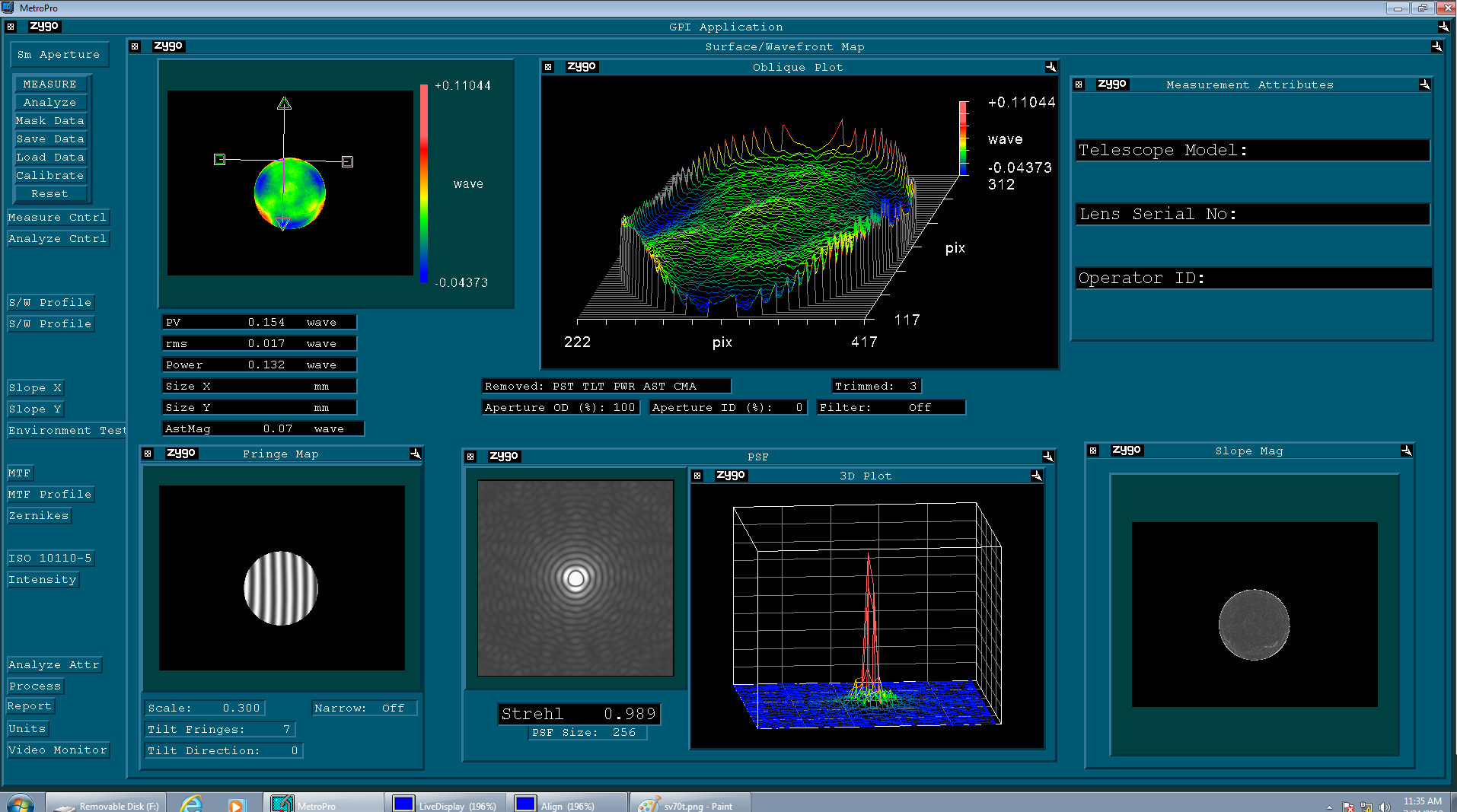Click the color scale bar beside the wavefront map
This screenshot has height=812, width=1457.
tap(424, 183)
